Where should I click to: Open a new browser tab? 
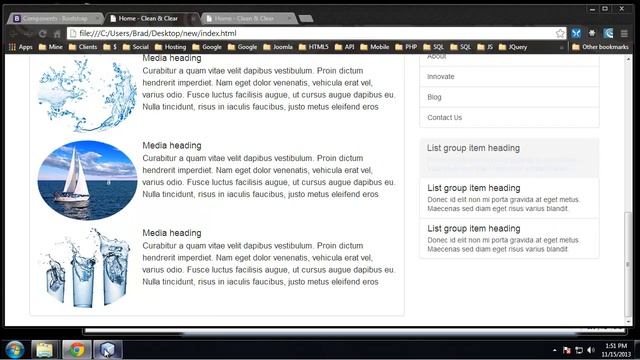[x=306, y=18]
